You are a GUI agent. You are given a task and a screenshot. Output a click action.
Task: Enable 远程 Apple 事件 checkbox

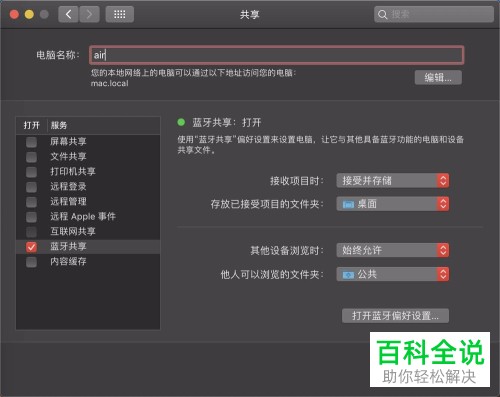(32, 217)
